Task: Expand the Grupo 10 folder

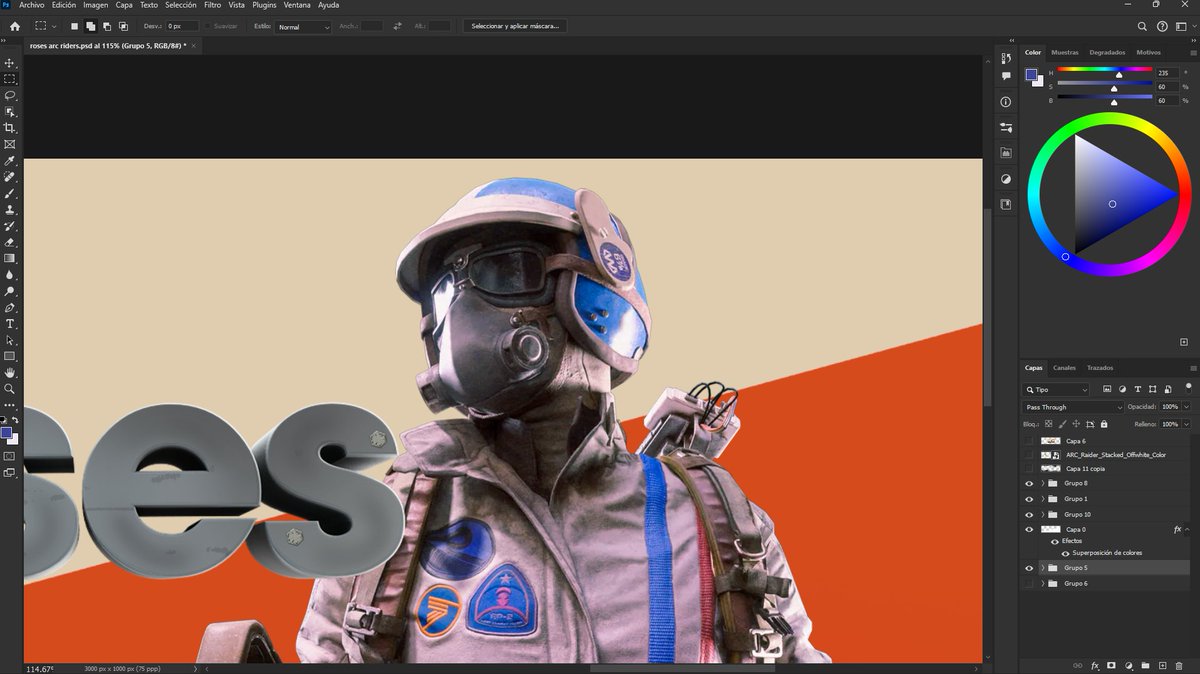Action: point(1042,514)
